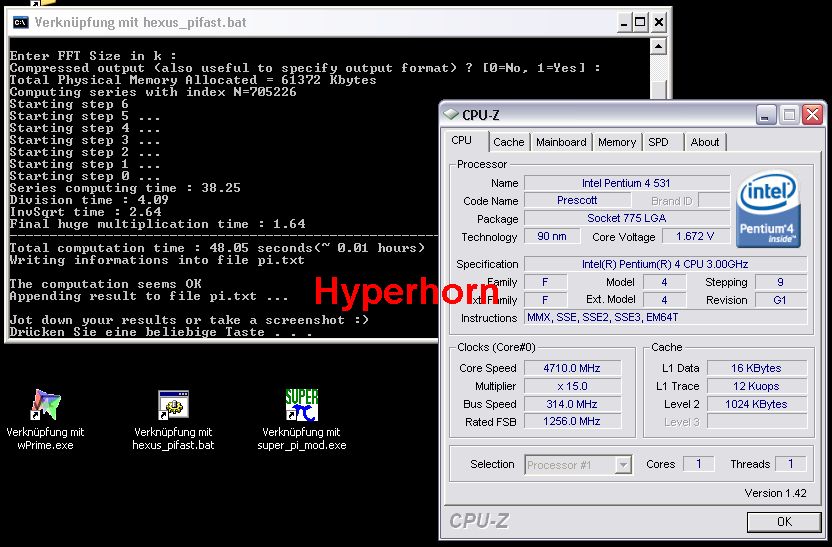Maximize the hexus_pifast.bat command window
Viewport: 832px width, 547px height.
[x=640, y=22]
